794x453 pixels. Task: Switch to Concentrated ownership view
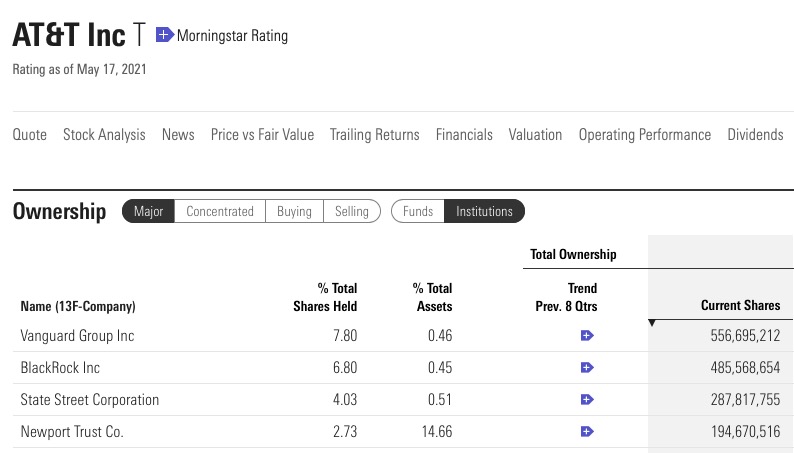click(220, 211)
